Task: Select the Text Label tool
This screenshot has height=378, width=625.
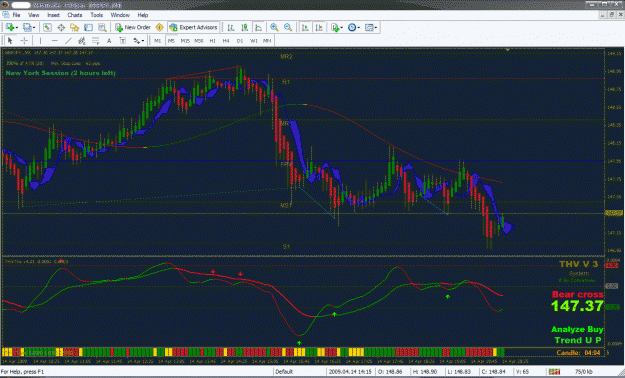Action: [123, 41]
